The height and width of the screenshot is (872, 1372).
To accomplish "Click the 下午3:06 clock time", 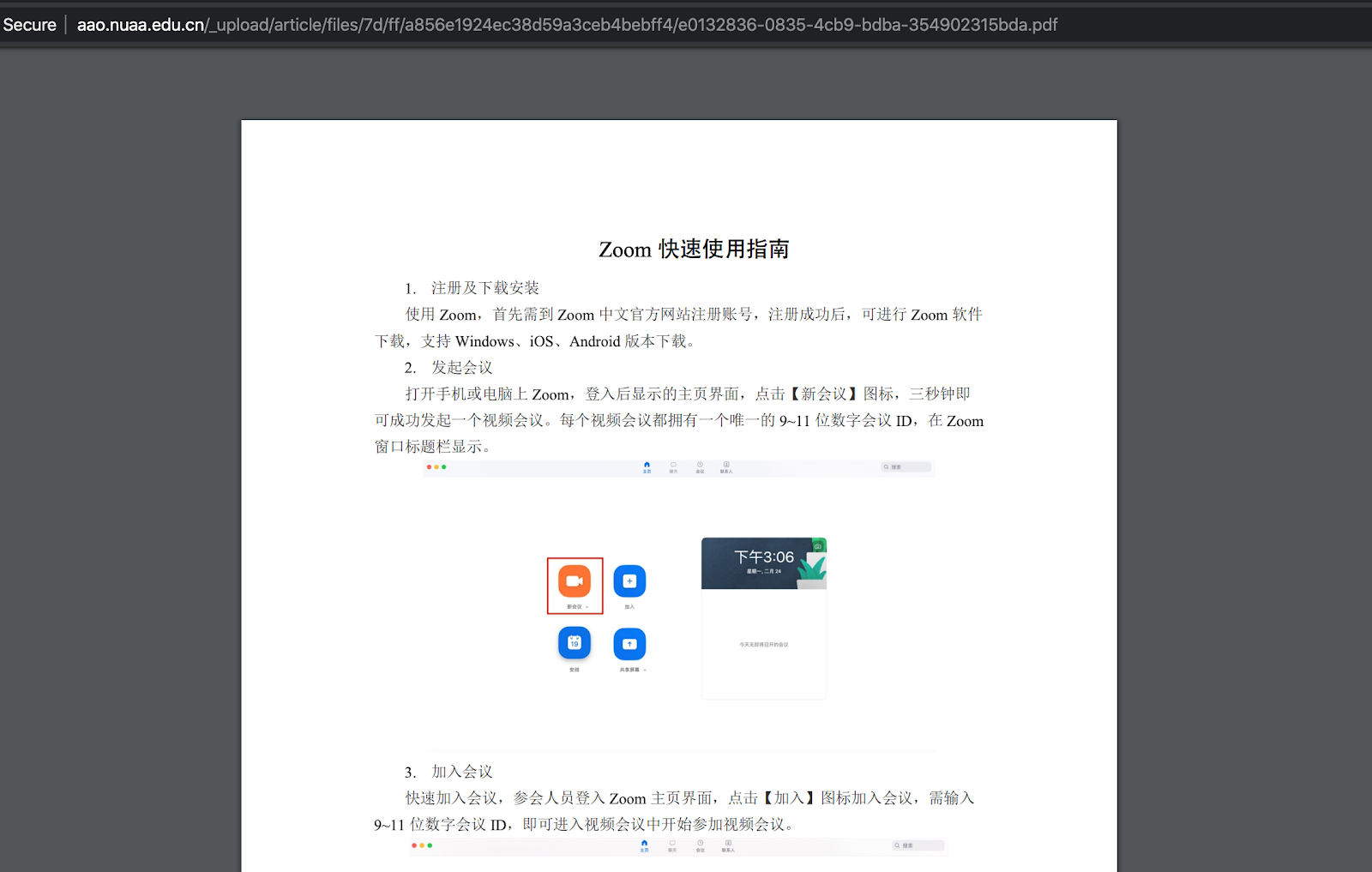I will click(764, 557).
